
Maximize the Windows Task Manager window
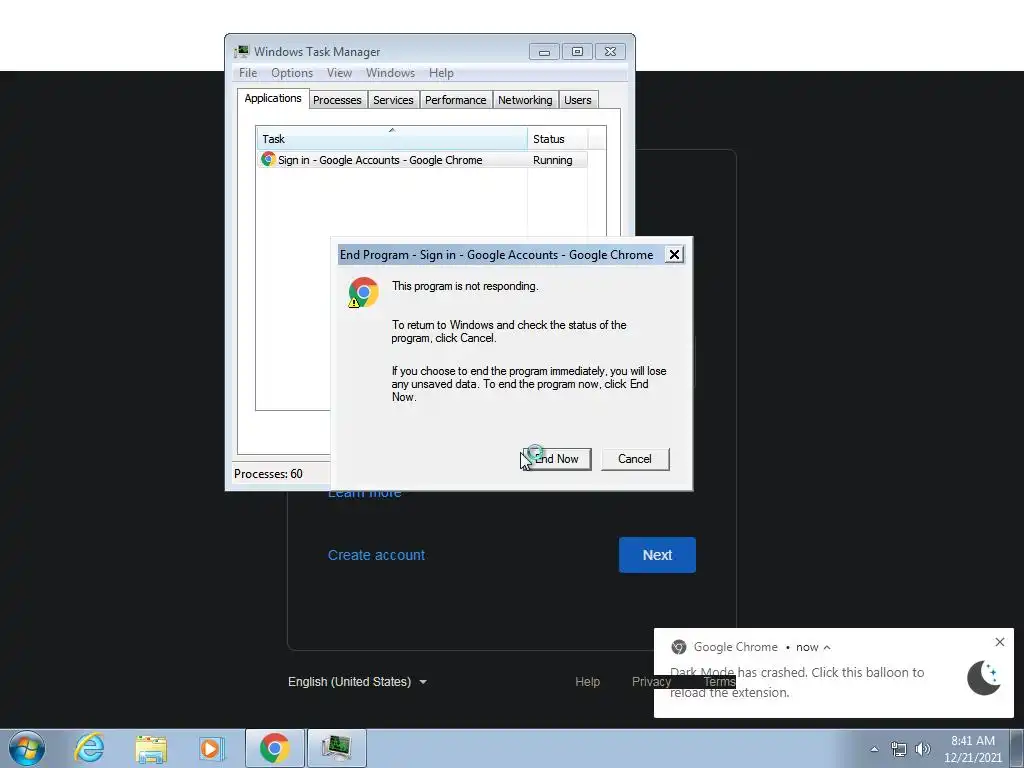[577, 52]
